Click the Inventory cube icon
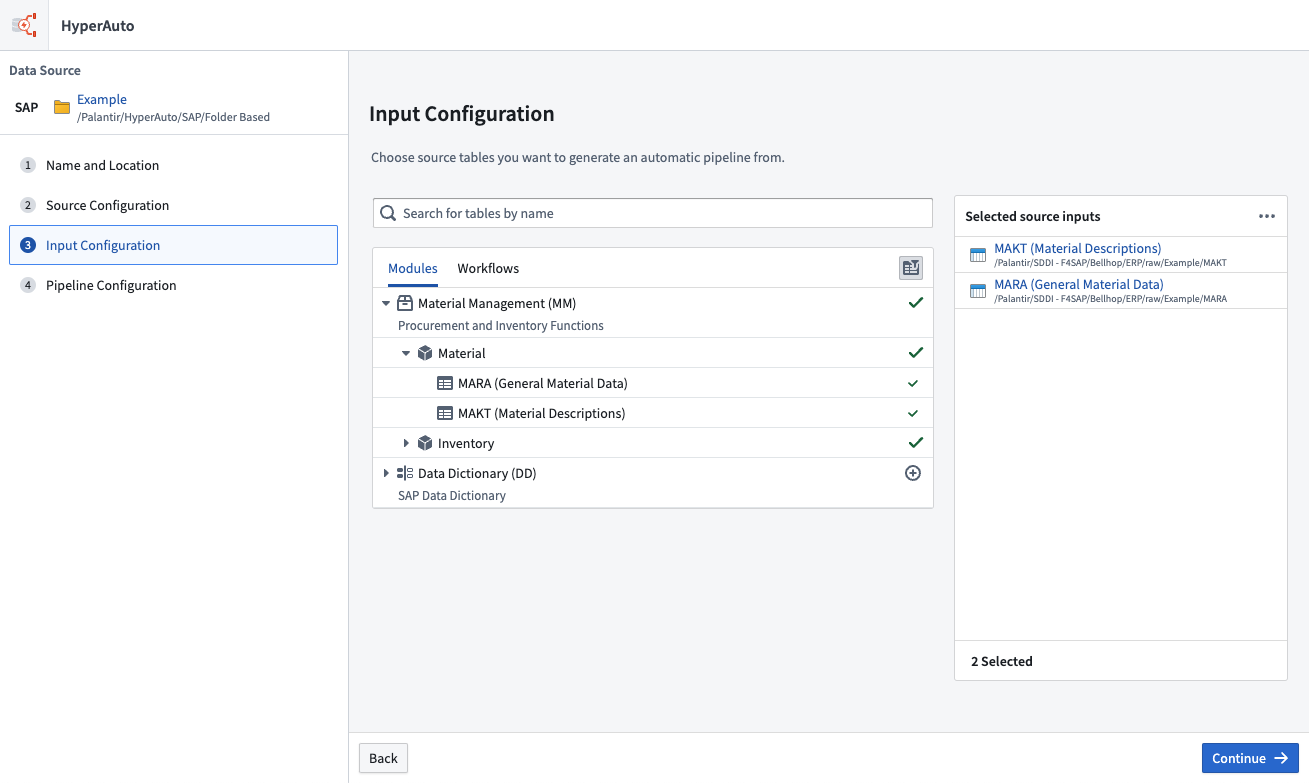 coord(425,443)
